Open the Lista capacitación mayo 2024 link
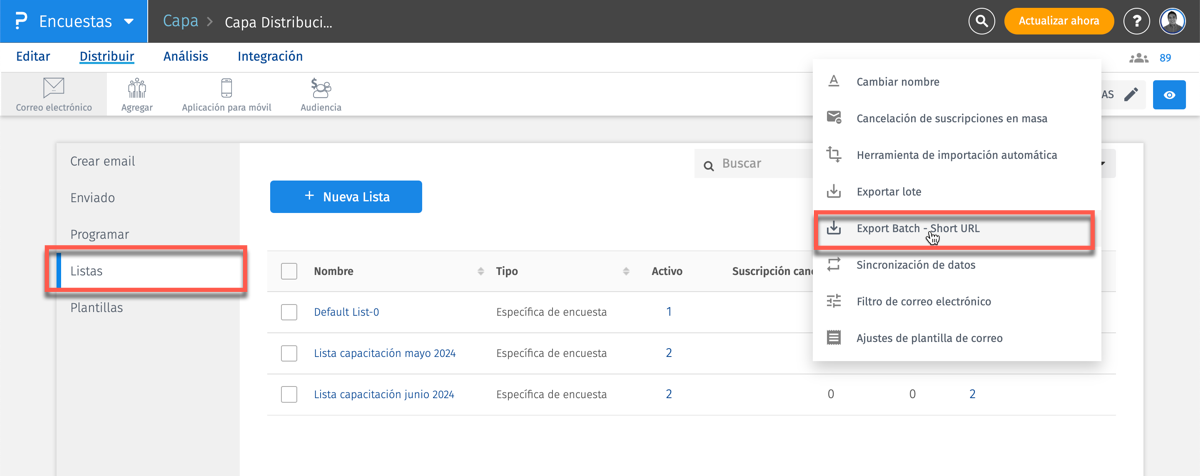This screenshot has width=1200, height=476. (x=384, y=353)
